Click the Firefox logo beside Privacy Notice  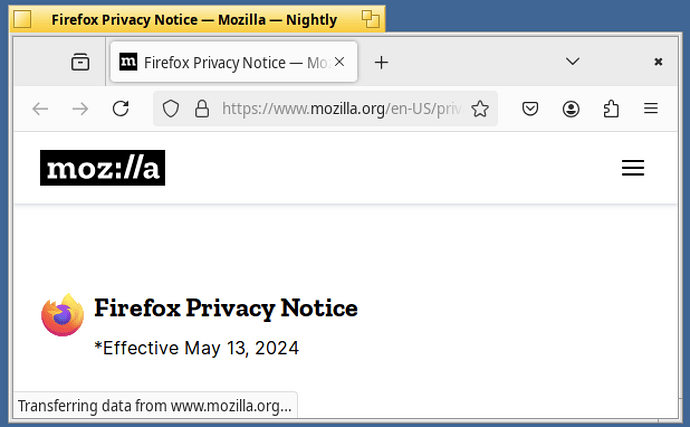tap(62, 315)
